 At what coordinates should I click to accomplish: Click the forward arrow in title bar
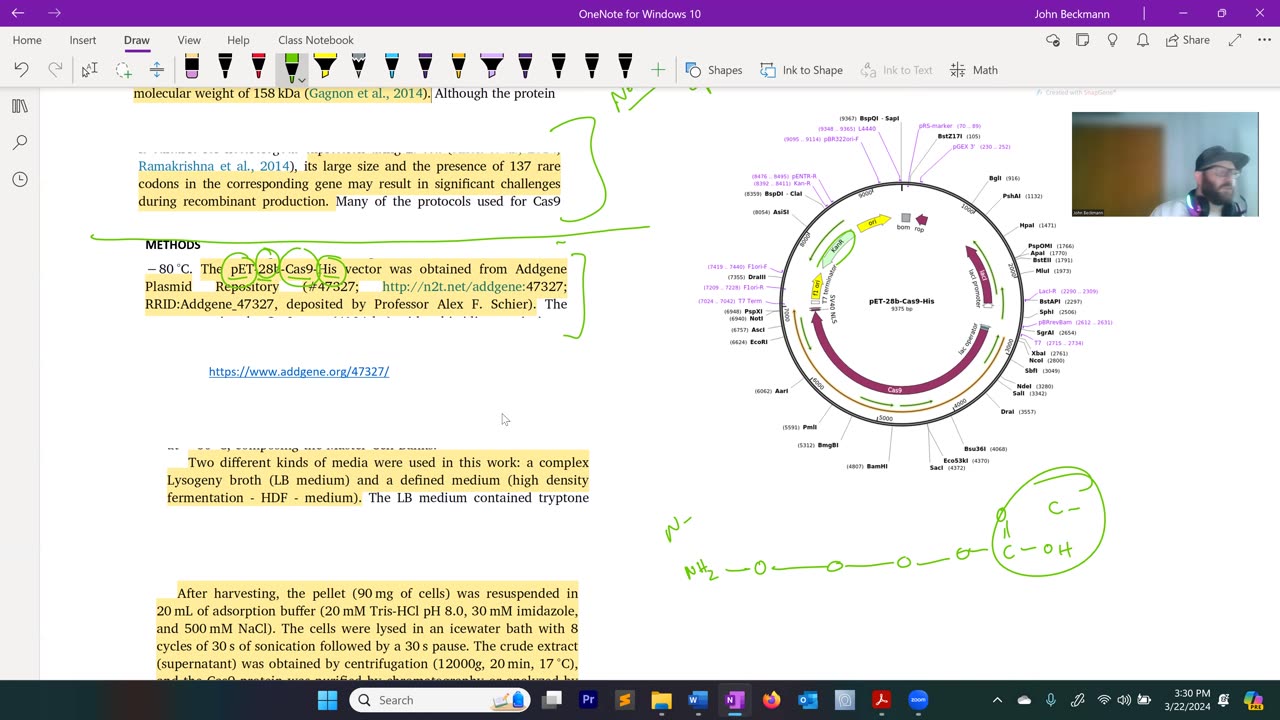54,13
